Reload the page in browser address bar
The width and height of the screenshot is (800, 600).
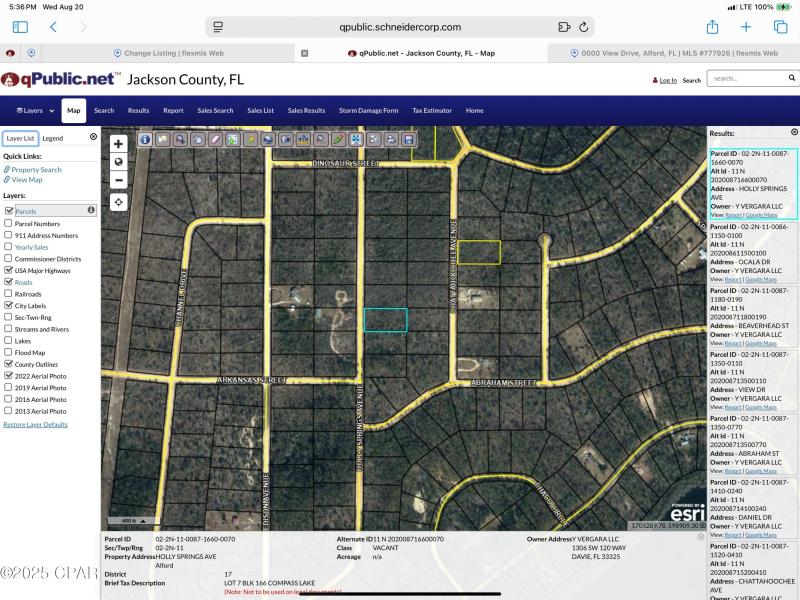pyautogui.click(x=584, y=27)
